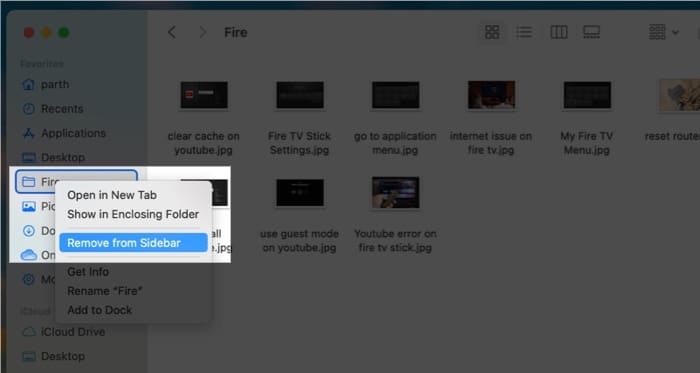Switch to icon grid view

492,32
